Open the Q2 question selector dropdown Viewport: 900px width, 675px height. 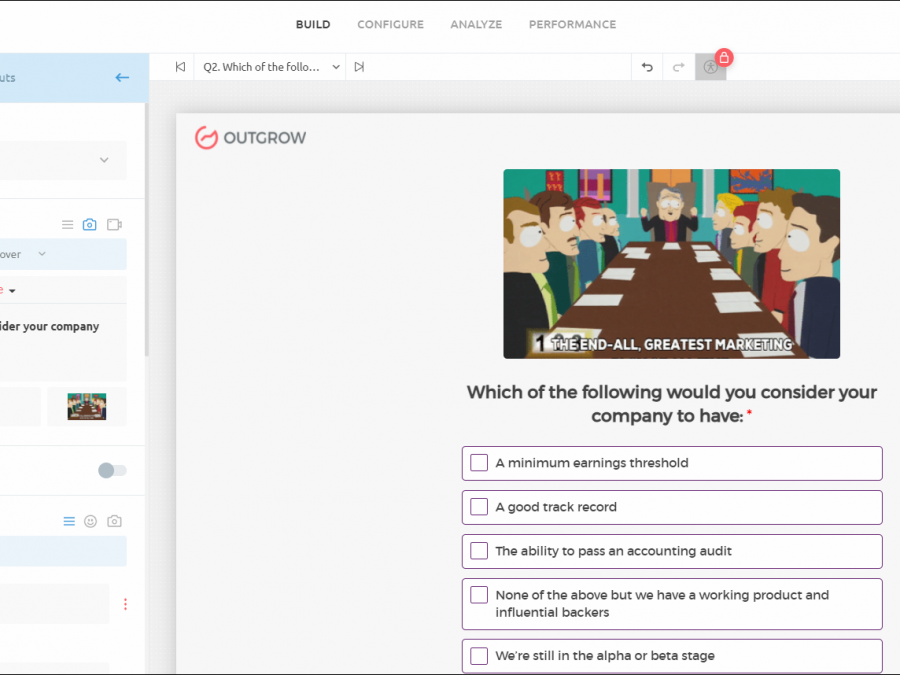[x=336, y=67]
